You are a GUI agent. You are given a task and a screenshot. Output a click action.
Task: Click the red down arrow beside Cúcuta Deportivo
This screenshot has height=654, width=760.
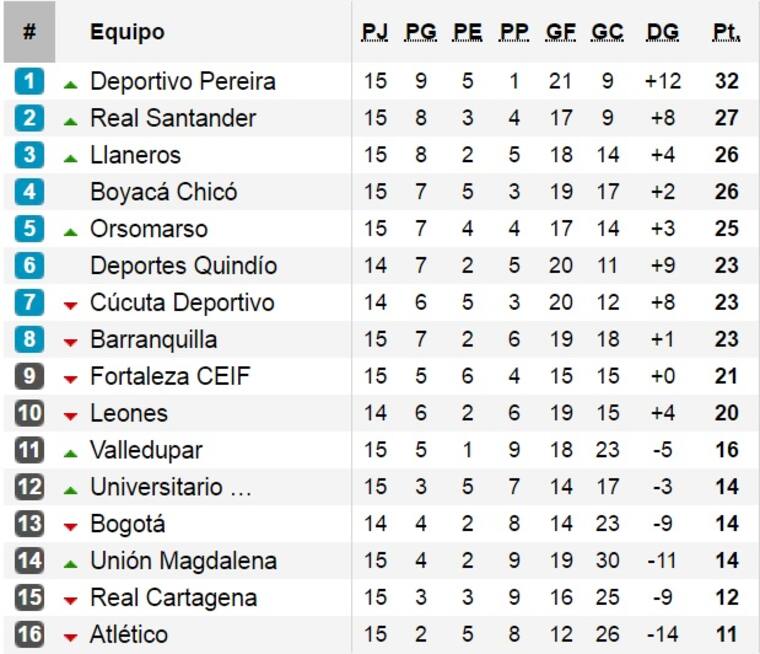coord(70,305)
